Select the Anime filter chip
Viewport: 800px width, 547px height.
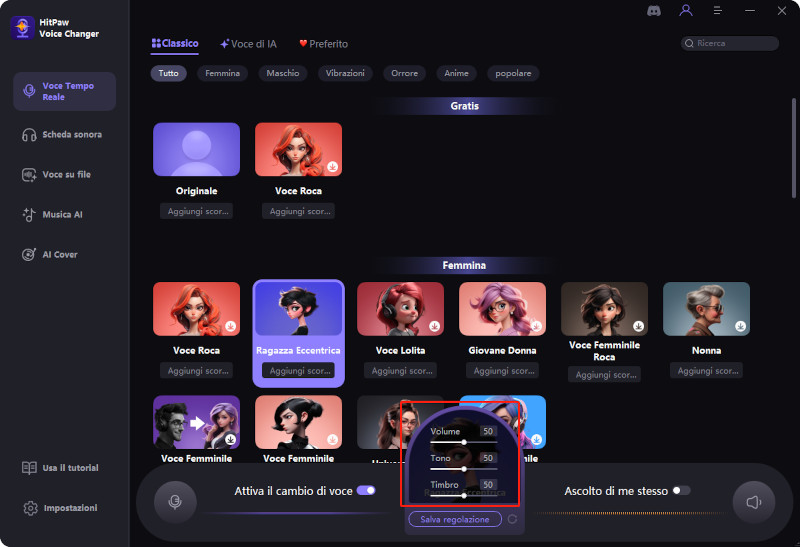pos(456,73)
